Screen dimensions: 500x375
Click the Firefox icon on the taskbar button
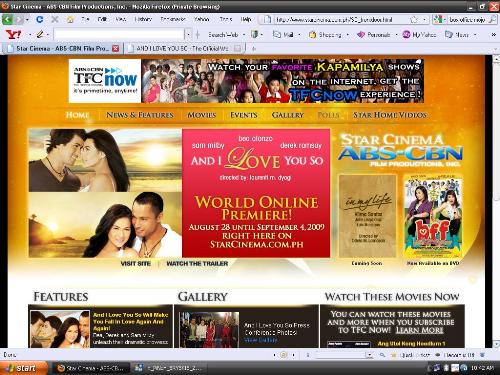coord(61,368)
